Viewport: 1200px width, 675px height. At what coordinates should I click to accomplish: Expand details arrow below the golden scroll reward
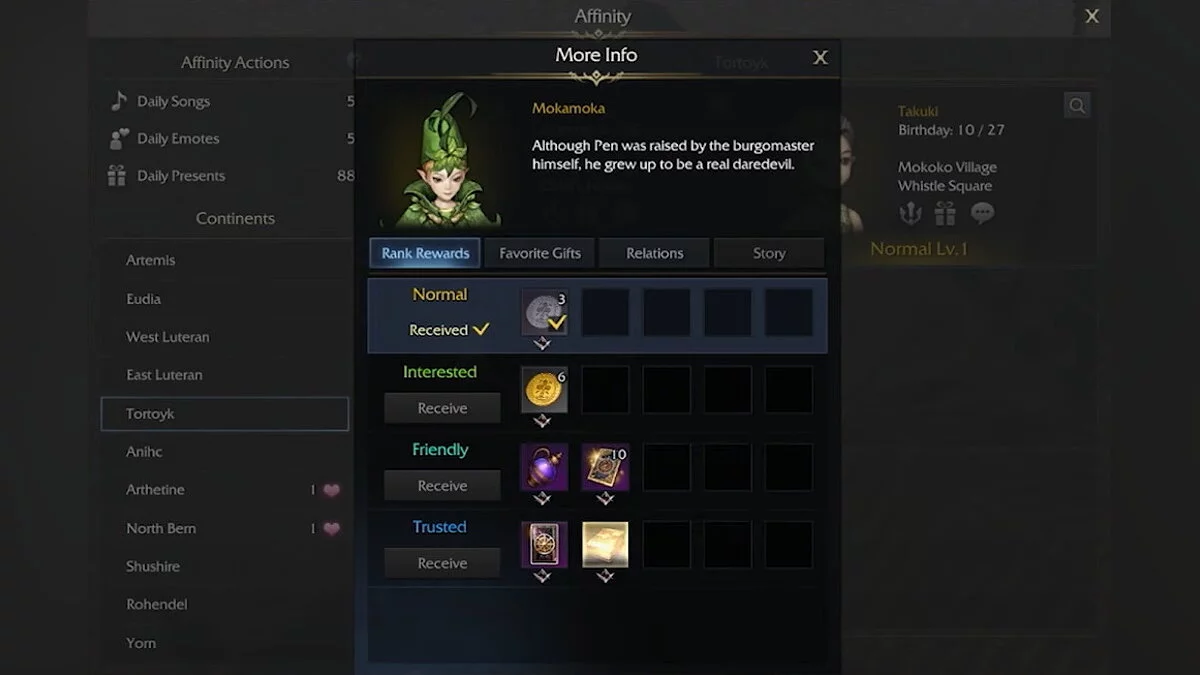pyautogui.click(x=604, y=576)
